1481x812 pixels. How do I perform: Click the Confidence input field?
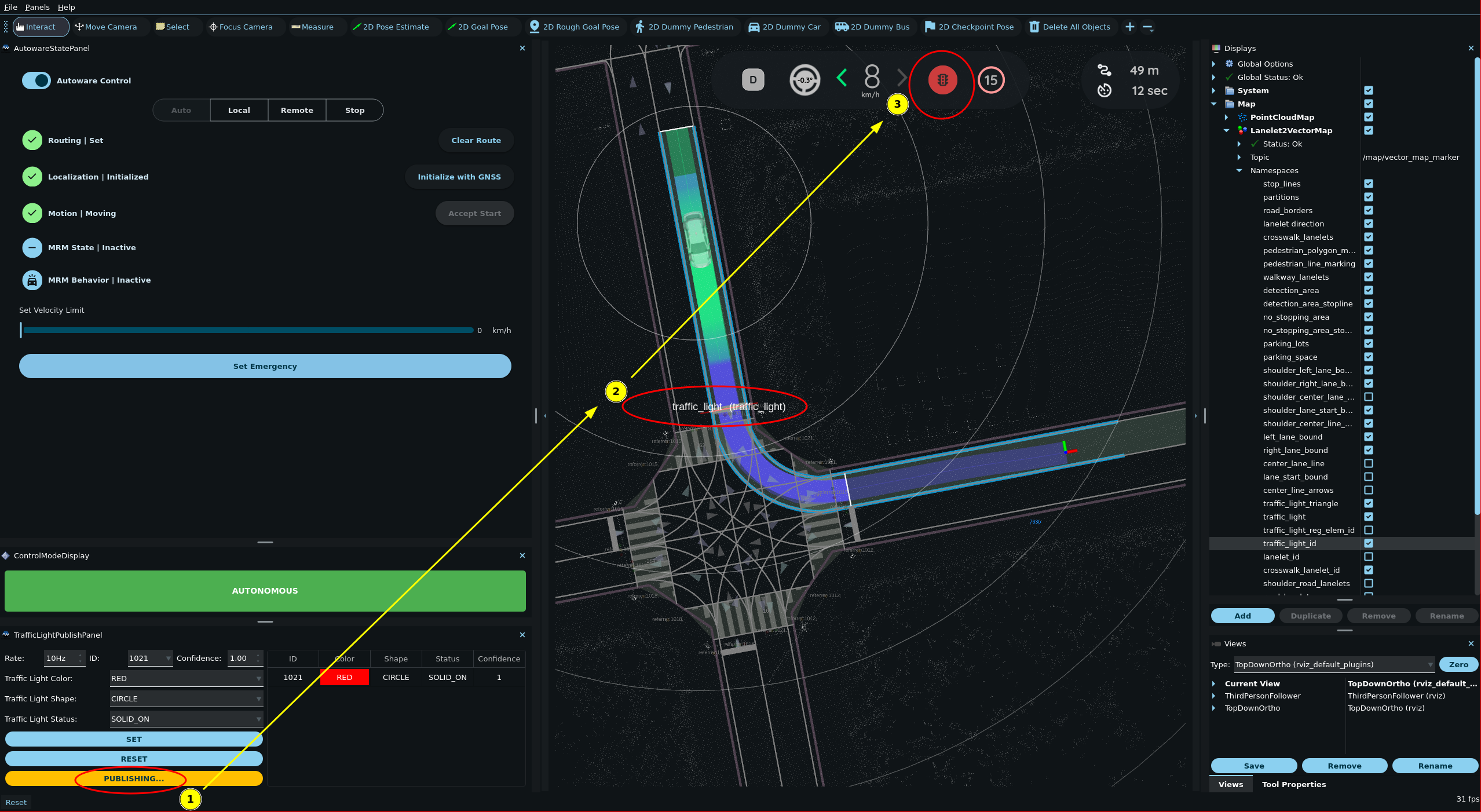[240, 658]
